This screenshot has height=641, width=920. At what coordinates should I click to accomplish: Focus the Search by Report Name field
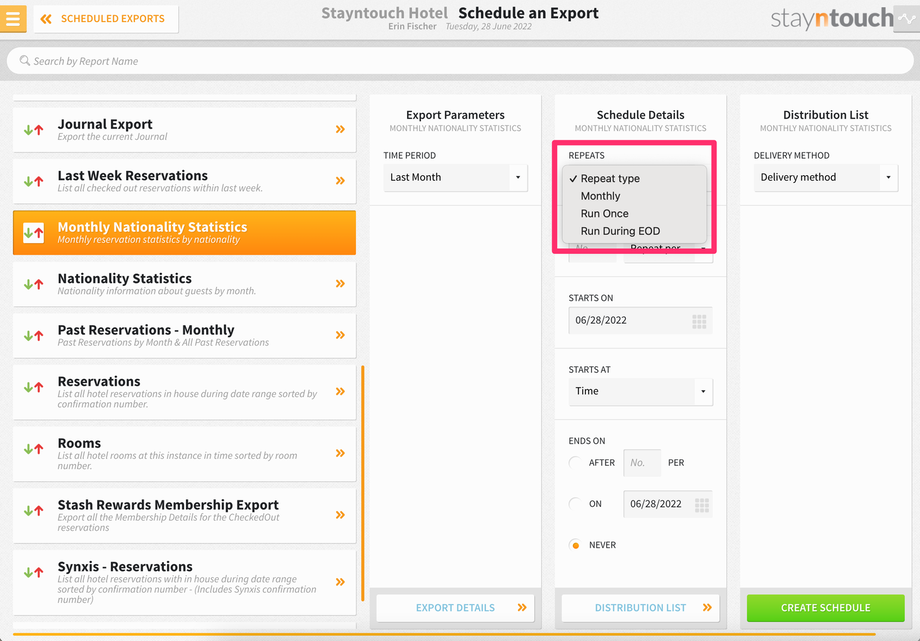460,61
